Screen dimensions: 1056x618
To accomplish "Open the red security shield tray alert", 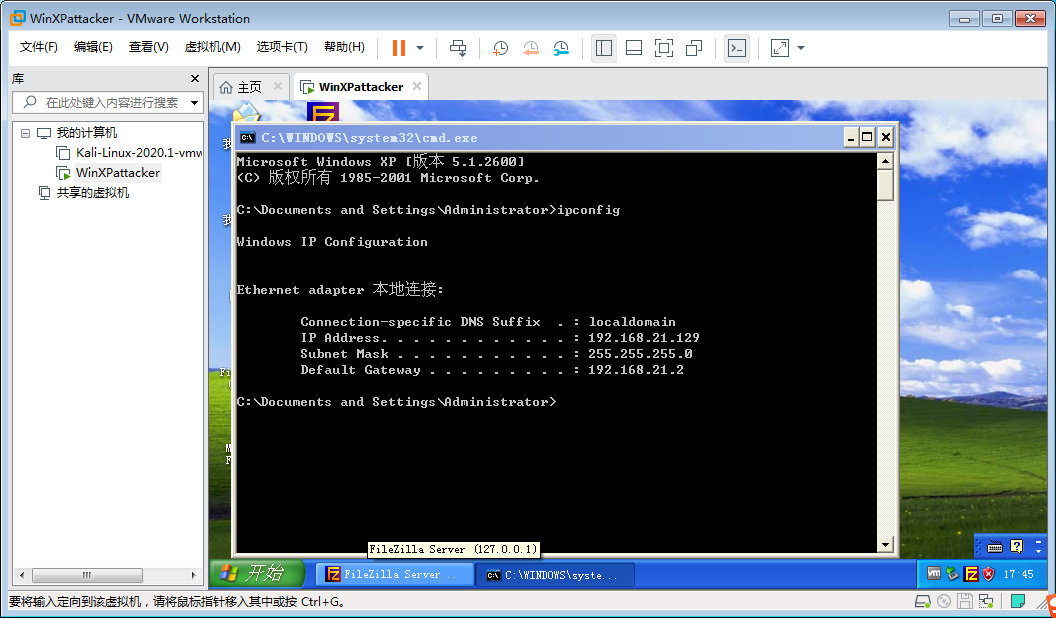I will click(989, 574).
